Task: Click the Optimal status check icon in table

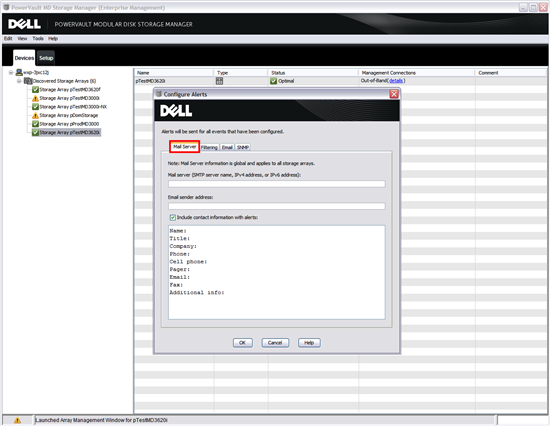Action: (x=274, y=81)
